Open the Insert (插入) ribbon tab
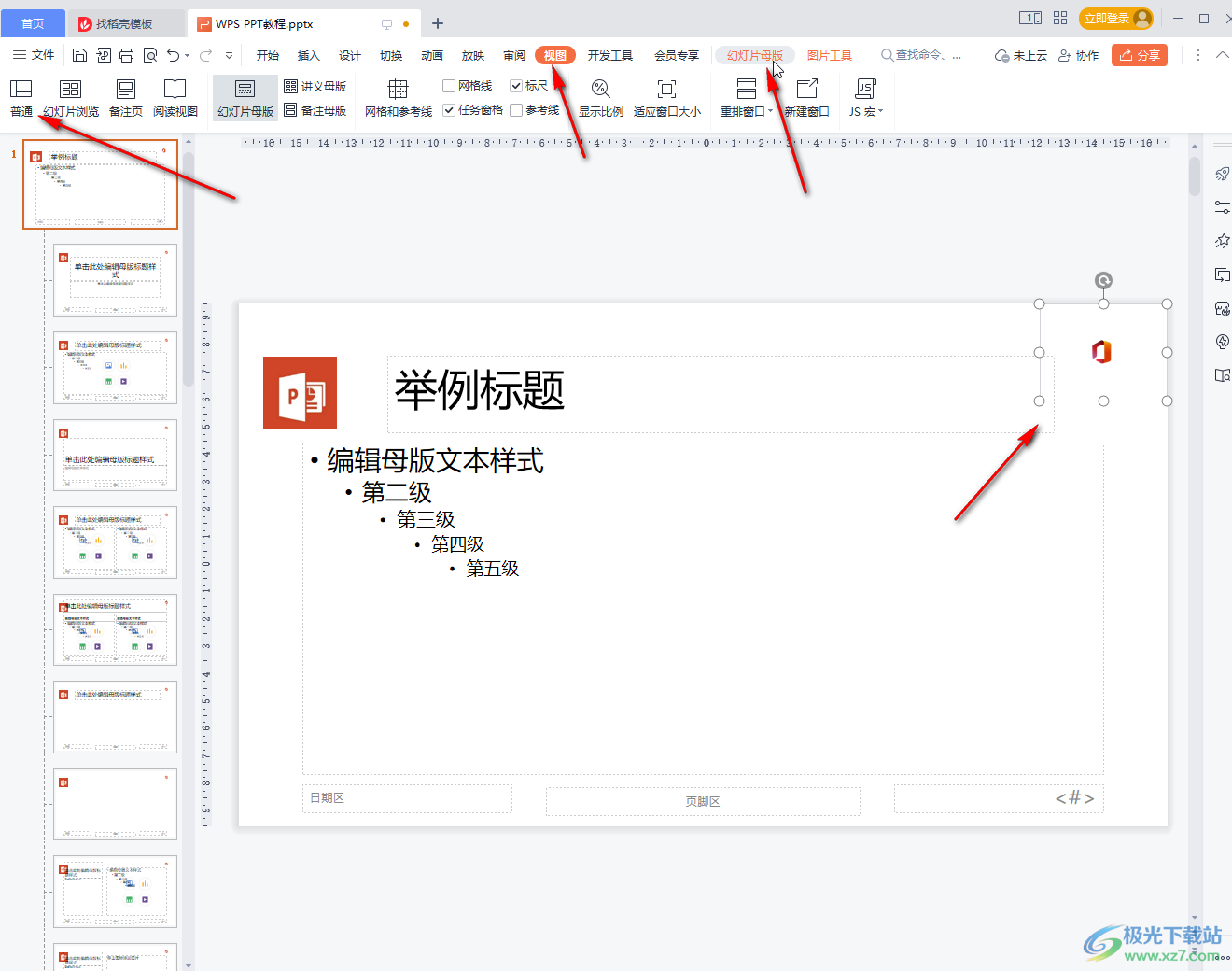This screenshot has width=1232, height=971. coord(309,55)
